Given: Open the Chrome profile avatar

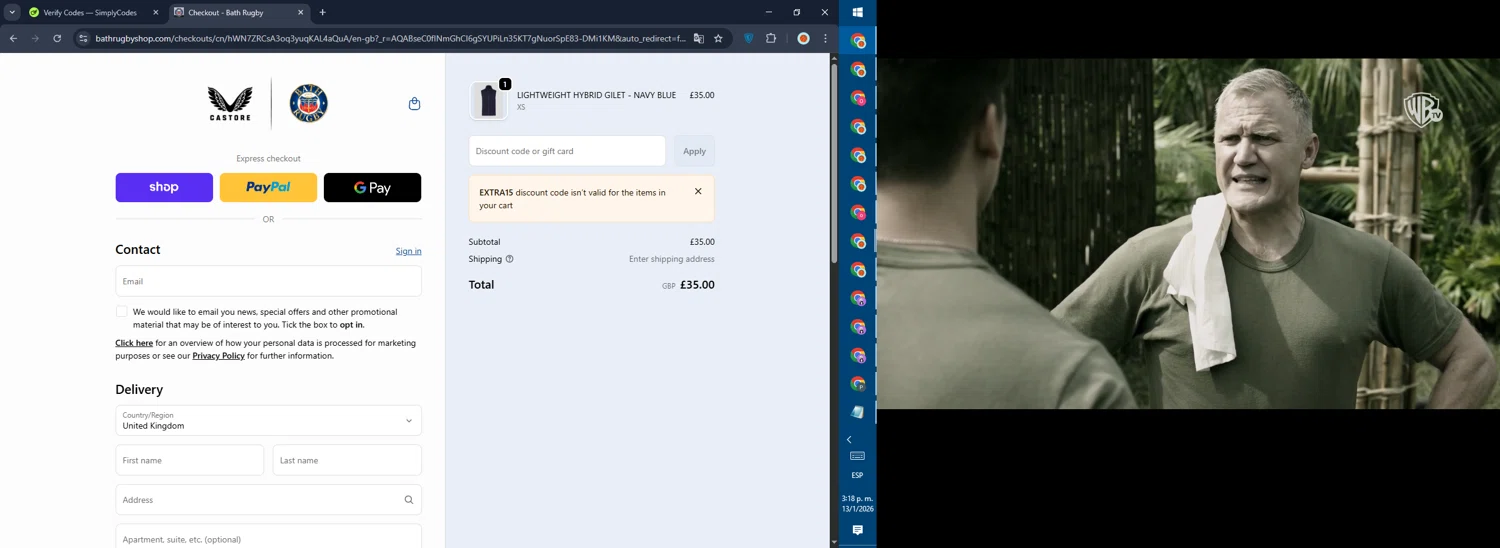Looking at the screenshot, I should point(803,38).
